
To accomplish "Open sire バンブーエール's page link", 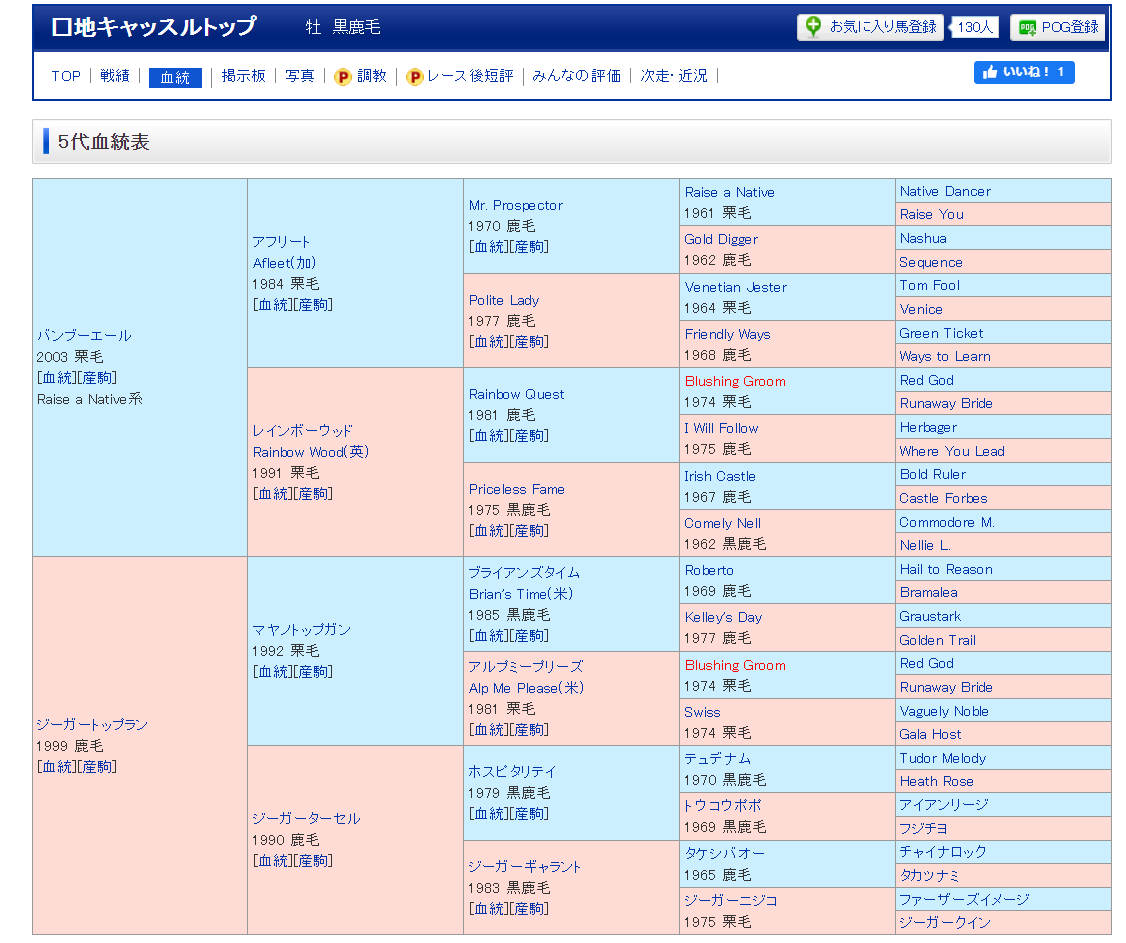I will pyautogui.click(x=84, y=335).
